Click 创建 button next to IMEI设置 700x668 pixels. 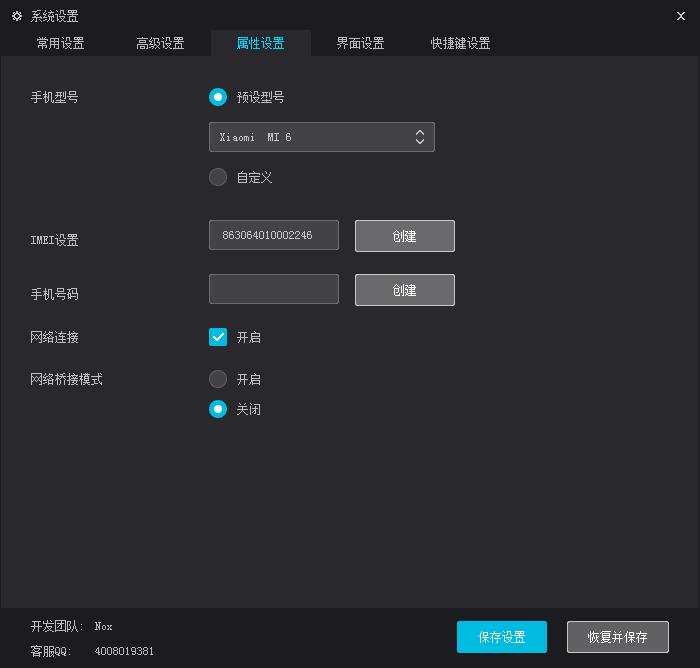point(405,236)
